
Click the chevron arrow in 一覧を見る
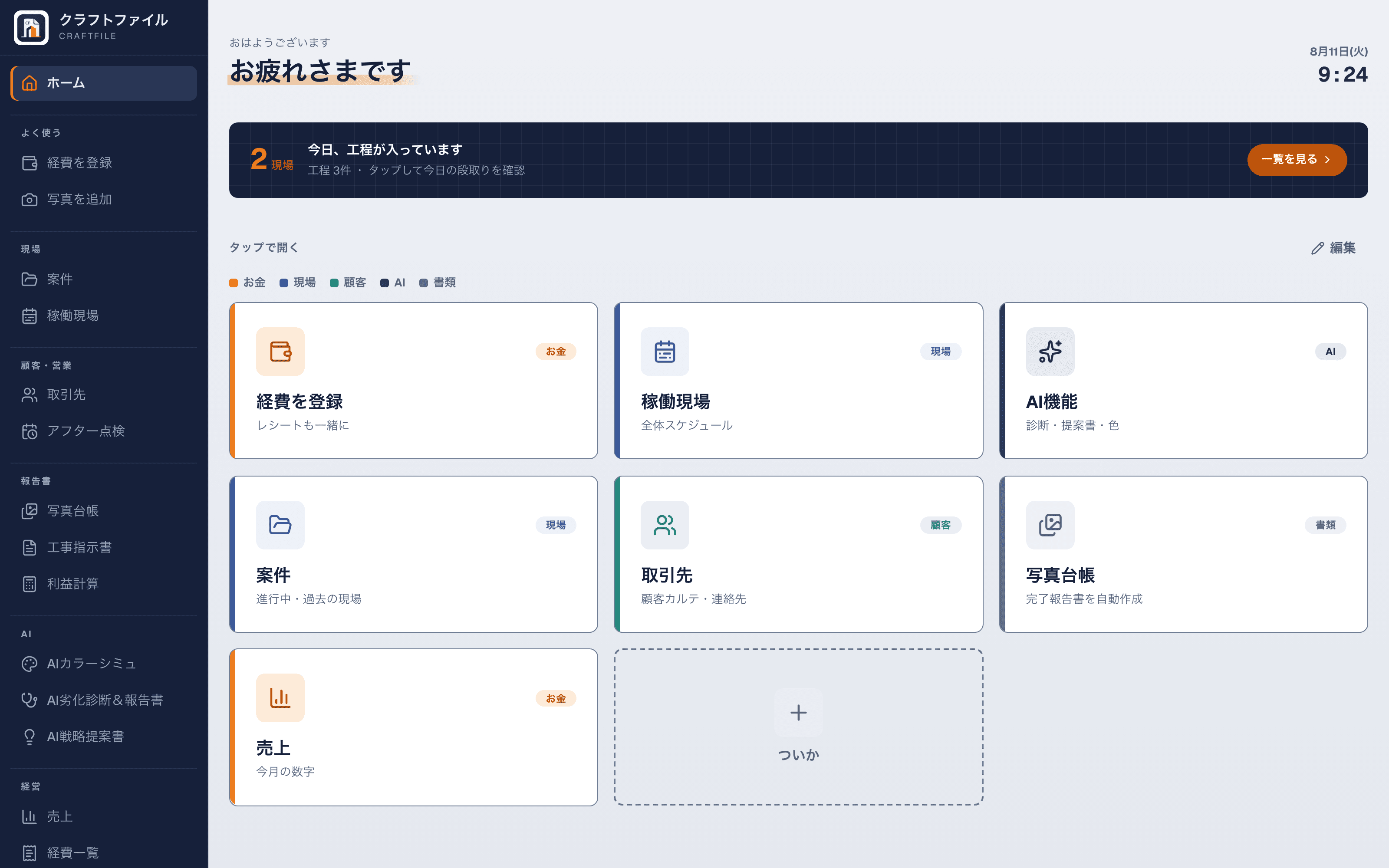(1328, 160)
